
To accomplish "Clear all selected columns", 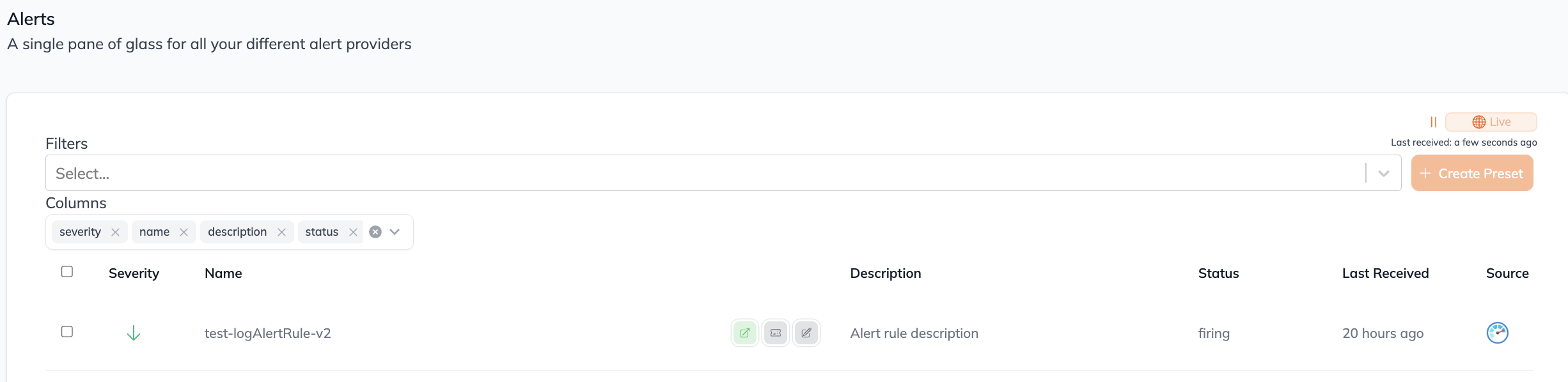I will (375, 232).
